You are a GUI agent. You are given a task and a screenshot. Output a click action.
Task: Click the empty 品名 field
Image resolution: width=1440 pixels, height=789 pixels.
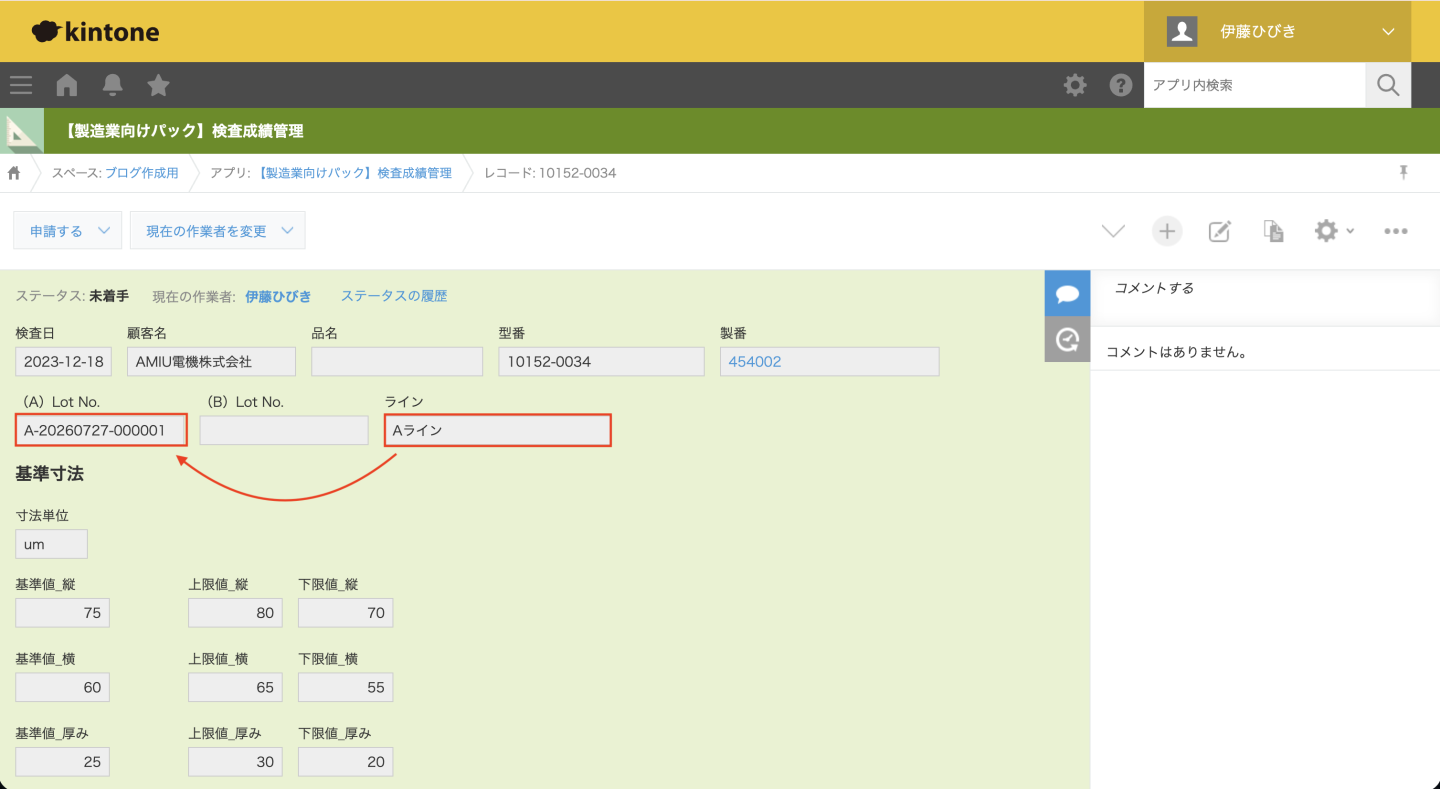click(x=397, y=362)
